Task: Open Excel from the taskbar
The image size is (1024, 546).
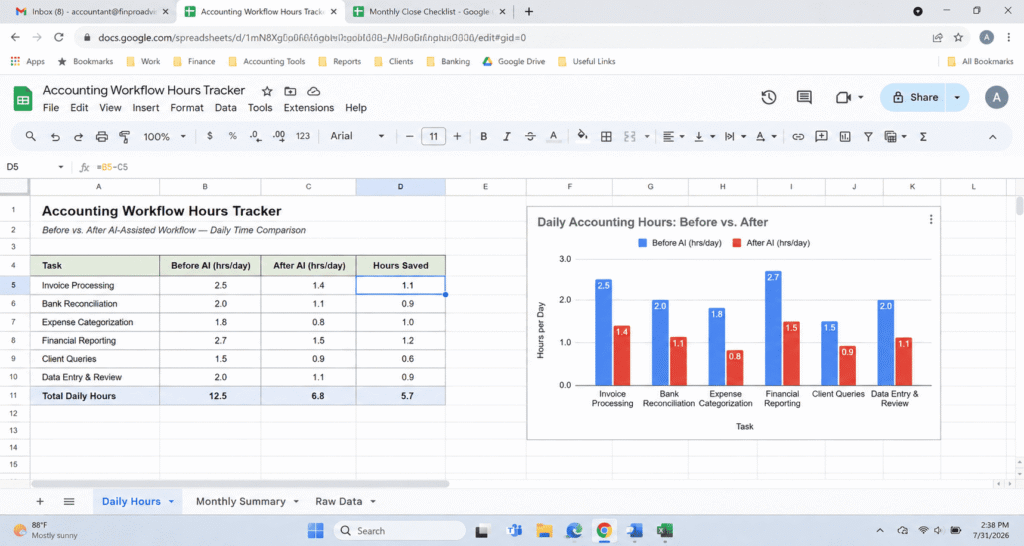Action: coord(665,530)
